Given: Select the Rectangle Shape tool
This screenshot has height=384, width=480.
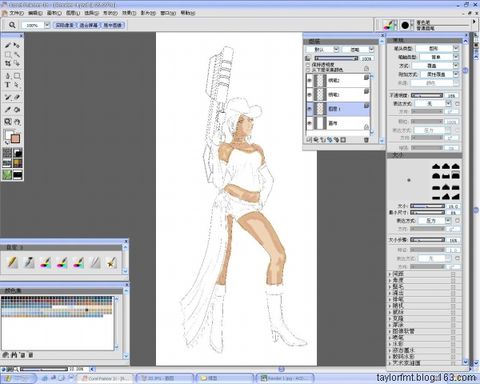Looking at the screenshot, I should pyautogui.click(x=17, y=76).
